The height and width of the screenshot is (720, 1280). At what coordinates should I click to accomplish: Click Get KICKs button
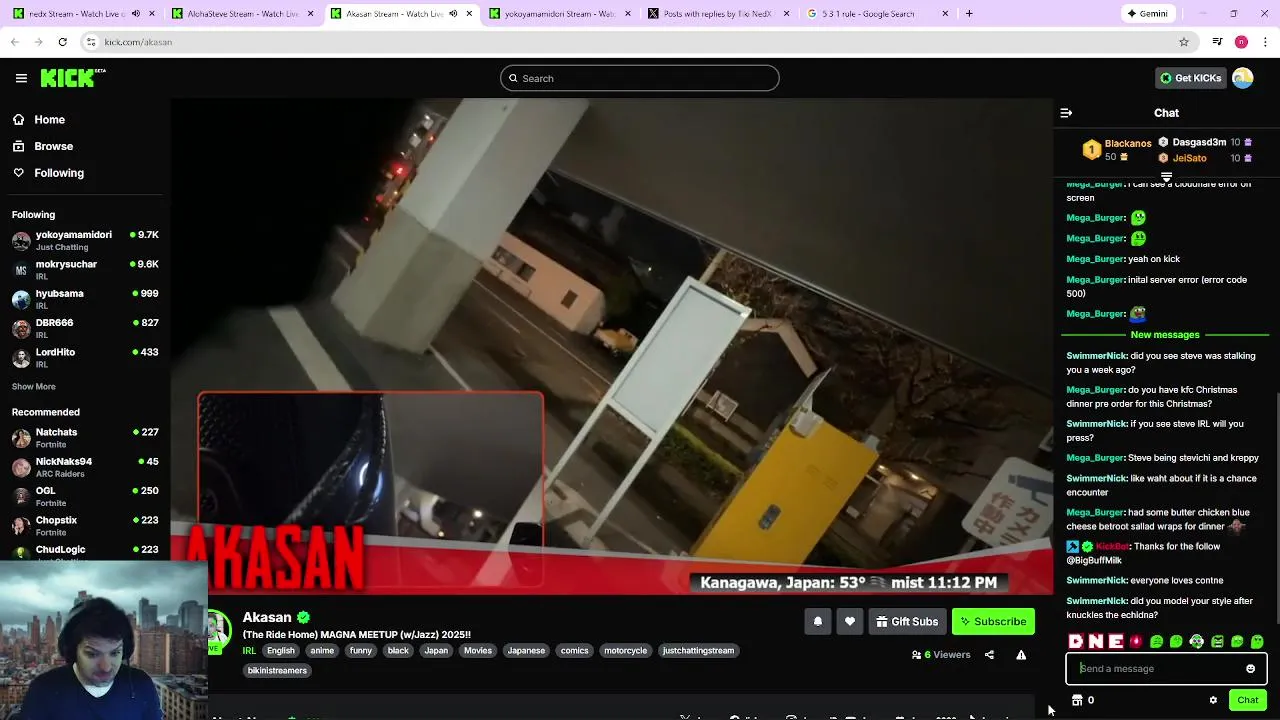point(1190,78)
